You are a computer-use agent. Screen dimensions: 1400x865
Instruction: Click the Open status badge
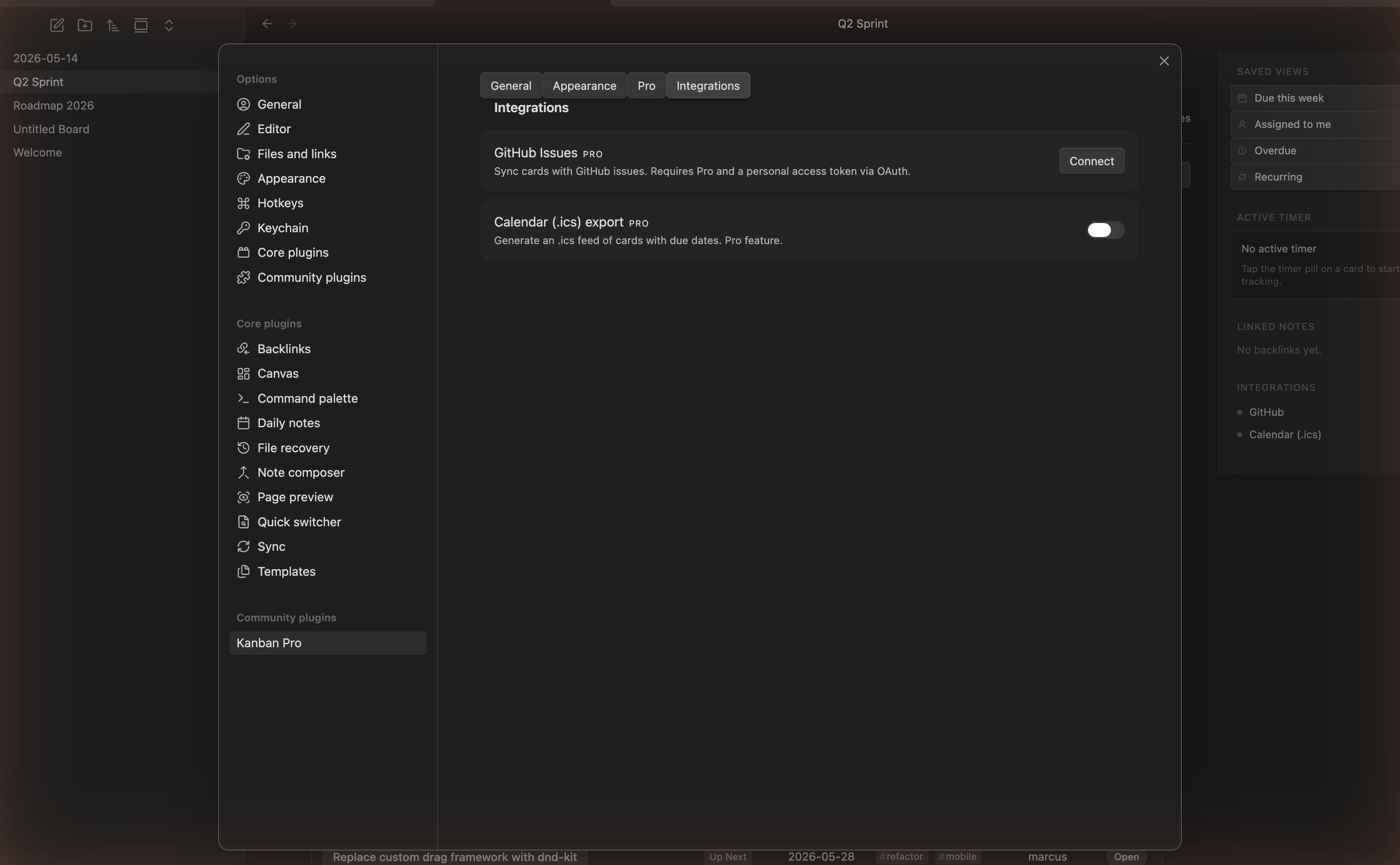(x=1126, y=857)
